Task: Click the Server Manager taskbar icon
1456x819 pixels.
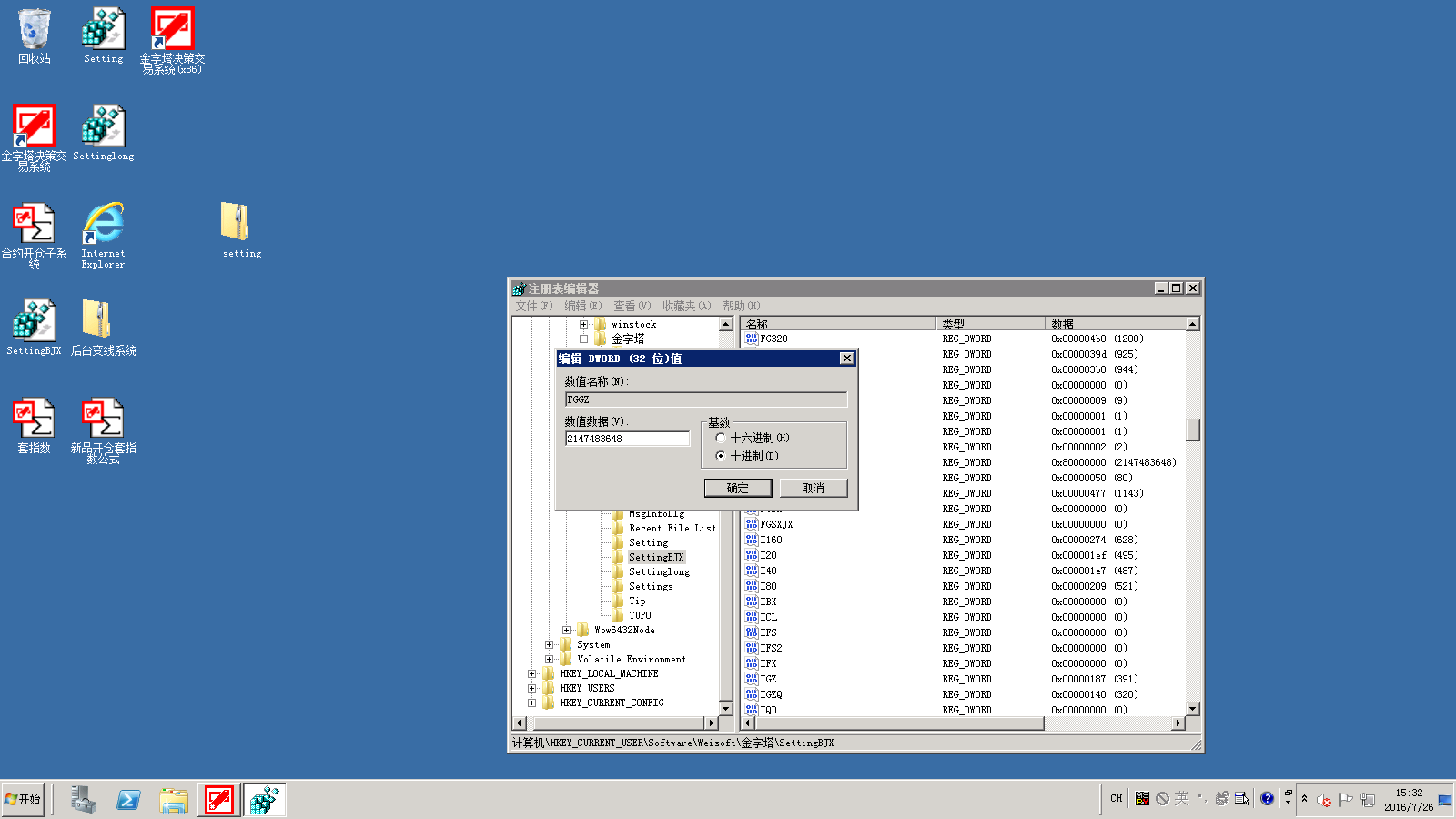Action: [84, 800]
